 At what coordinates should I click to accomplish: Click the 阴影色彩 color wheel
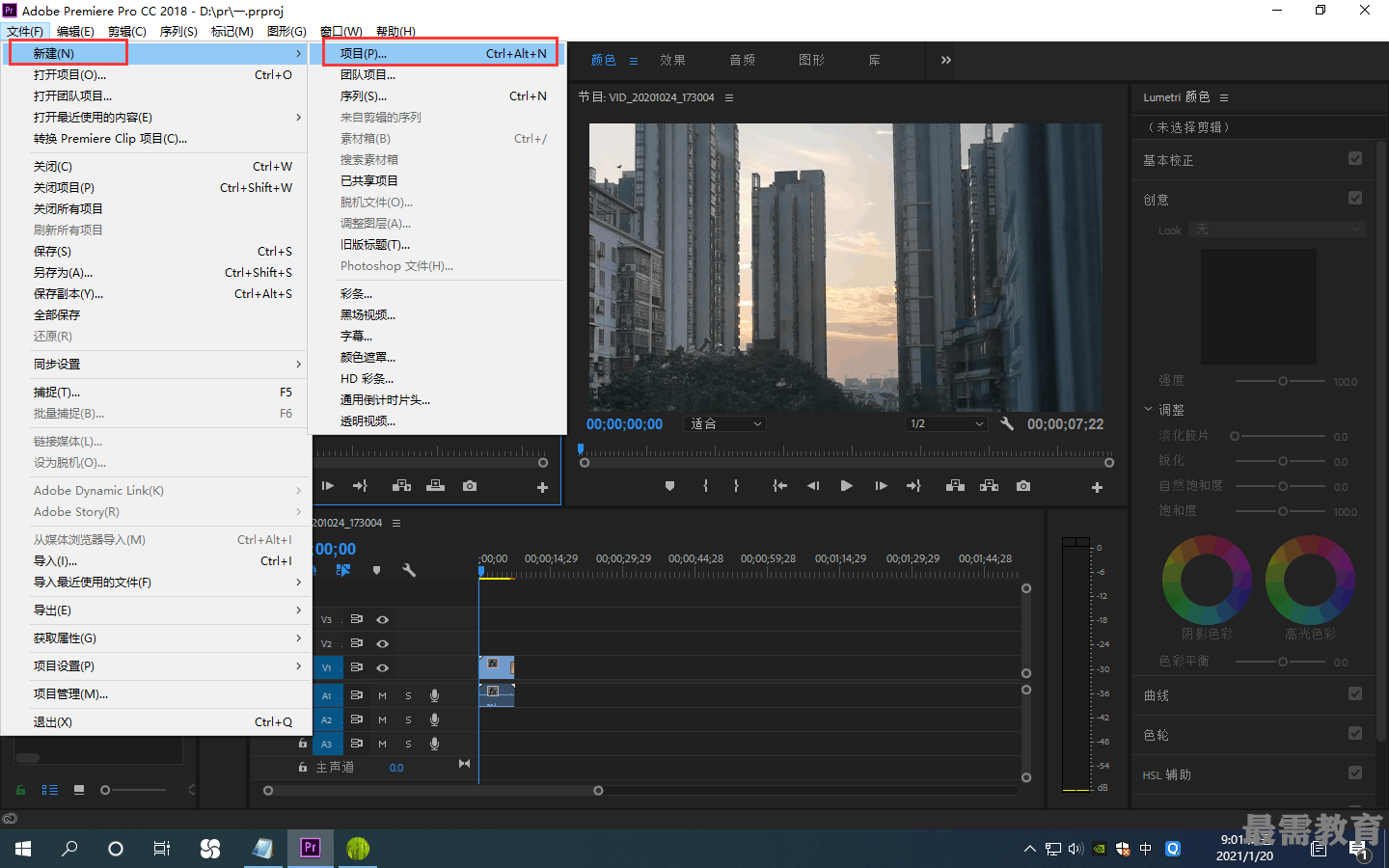[x=1207, y=581]
